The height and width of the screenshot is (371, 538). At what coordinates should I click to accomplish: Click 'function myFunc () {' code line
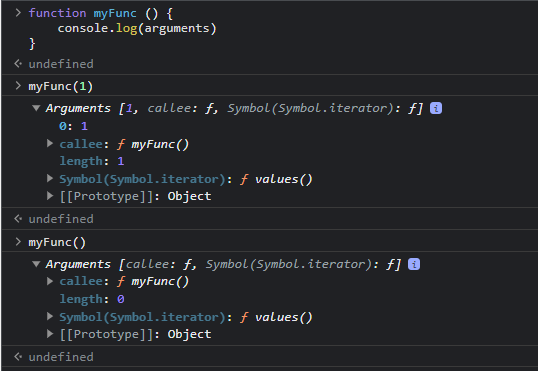pos(101,14)
